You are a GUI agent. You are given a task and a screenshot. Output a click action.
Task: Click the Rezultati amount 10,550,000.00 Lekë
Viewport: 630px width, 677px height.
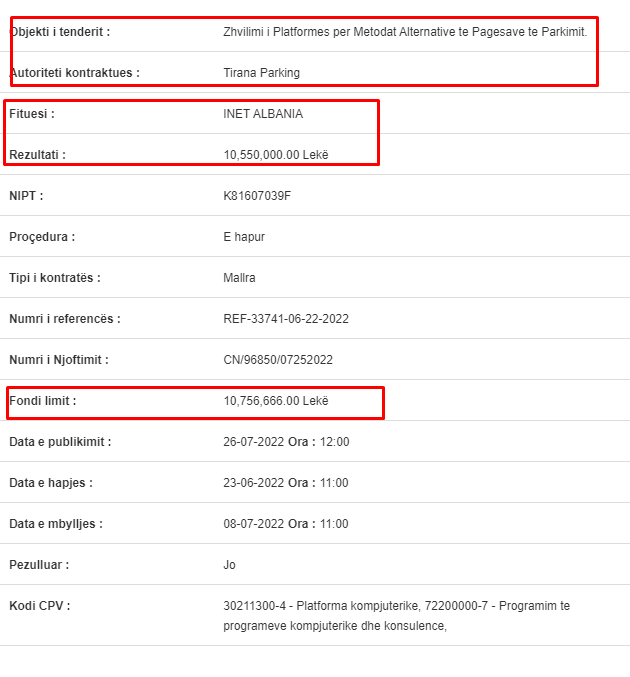tap(275, 155)
